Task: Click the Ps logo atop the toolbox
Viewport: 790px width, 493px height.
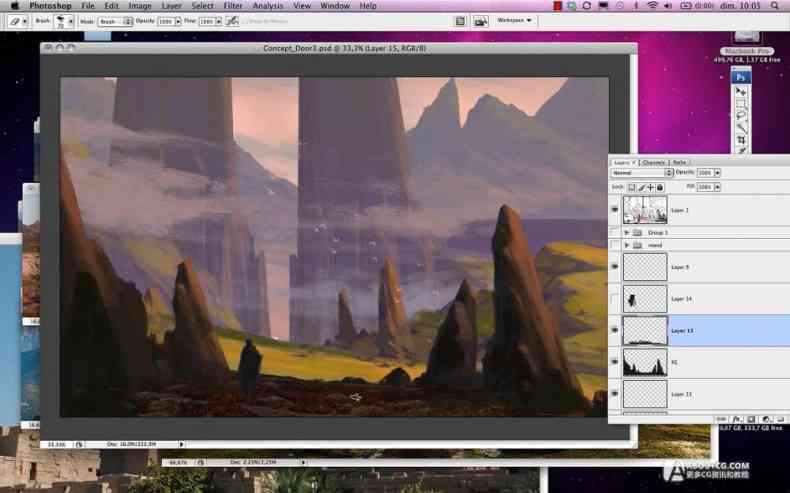Action: [x=741, y=78]
